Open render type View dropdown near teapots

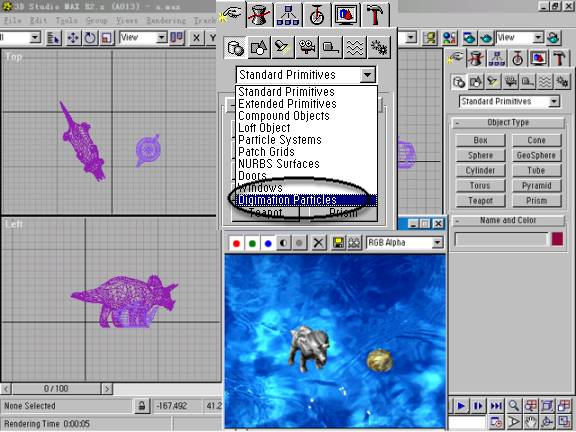coord(538,37)
